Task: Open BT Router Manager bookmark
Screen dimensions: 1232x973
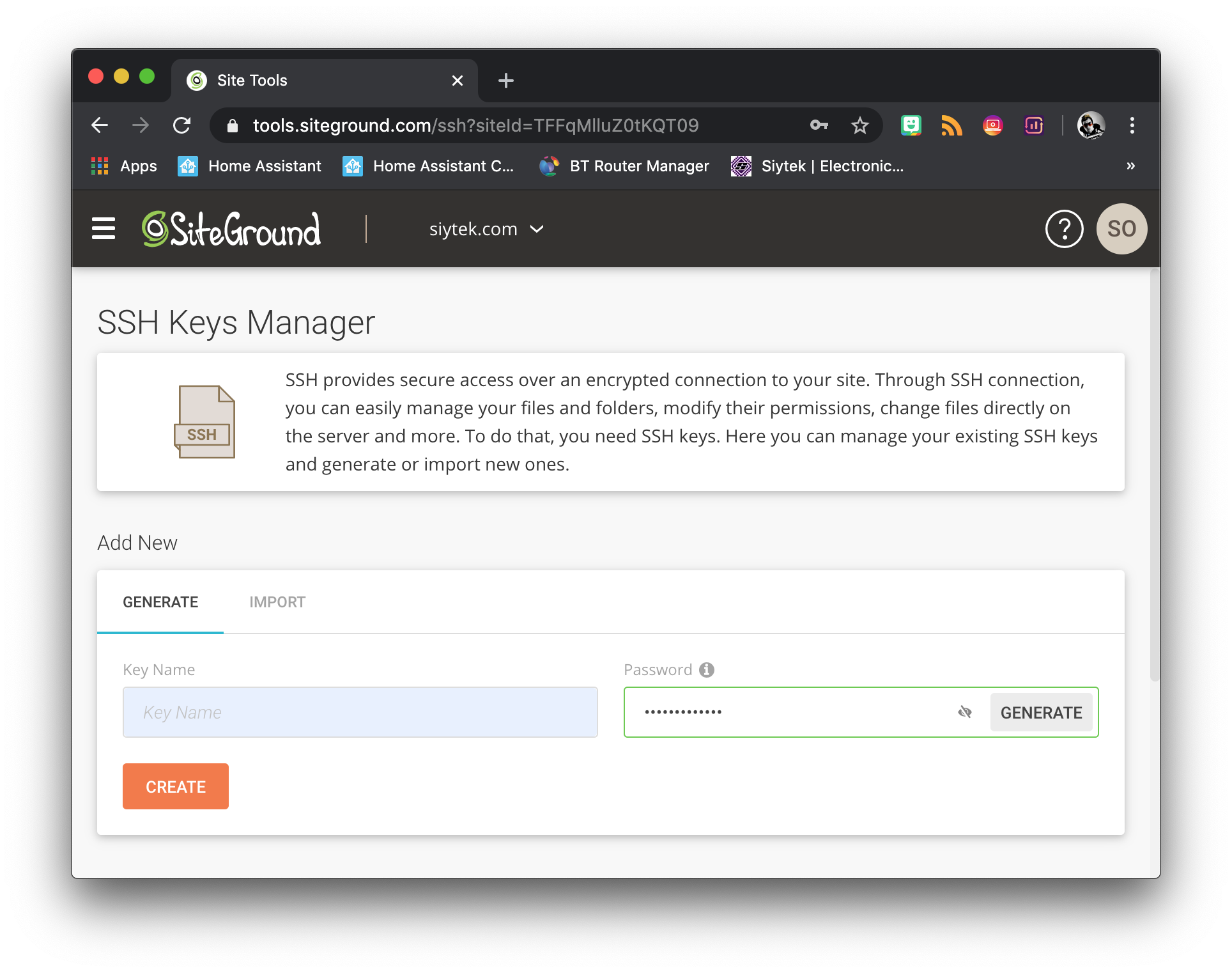Action: tap(624, 166)
